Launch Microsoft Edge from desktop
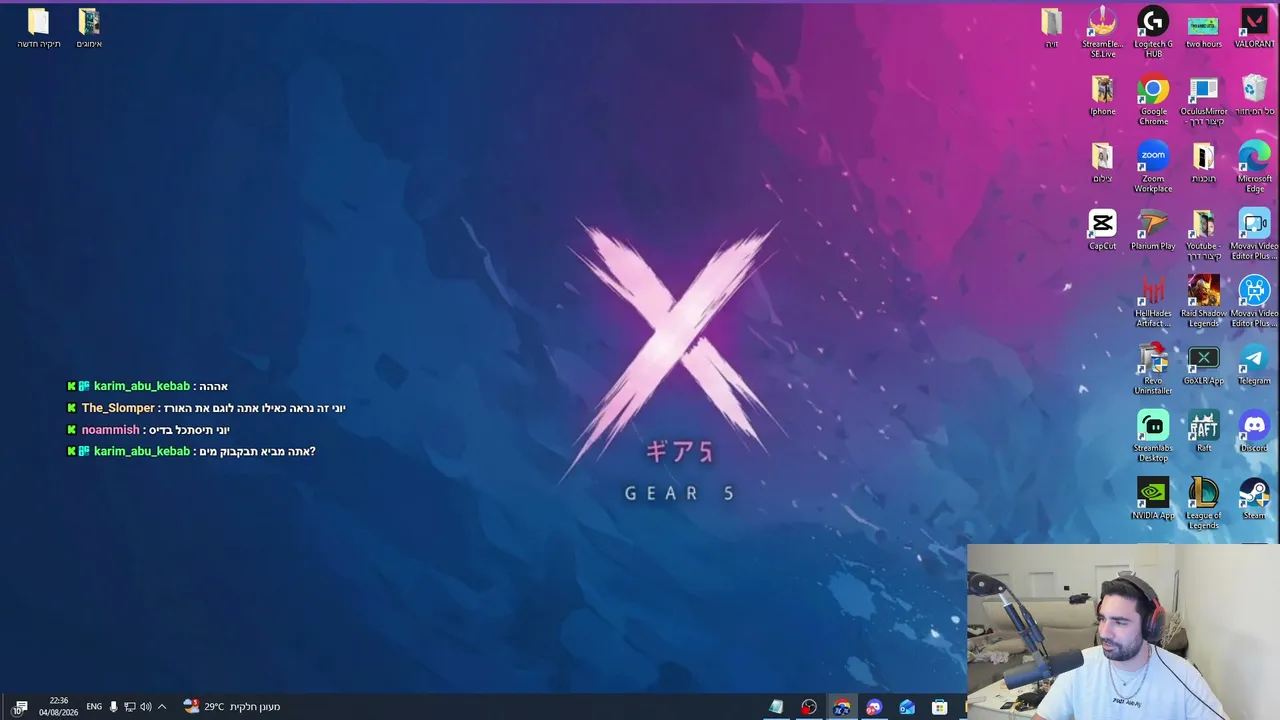Screen dimensions: 1280x720 pos(1254,167)
